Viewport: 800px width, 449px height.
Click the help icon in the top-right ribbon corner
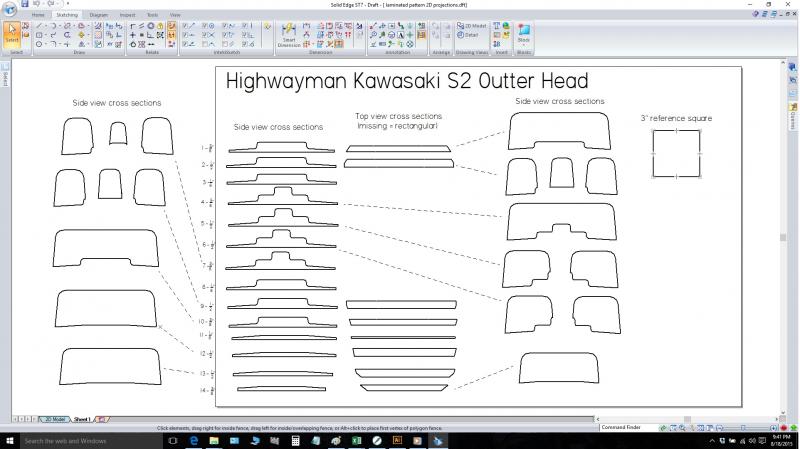(x=756, y=14)
